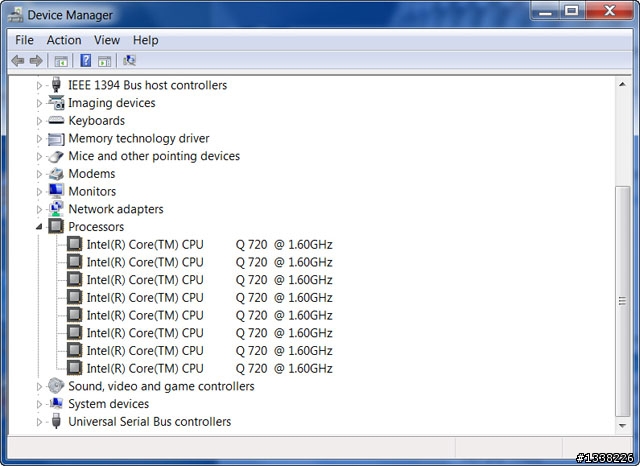Maximize the Device Manager window

click(572, 11)
